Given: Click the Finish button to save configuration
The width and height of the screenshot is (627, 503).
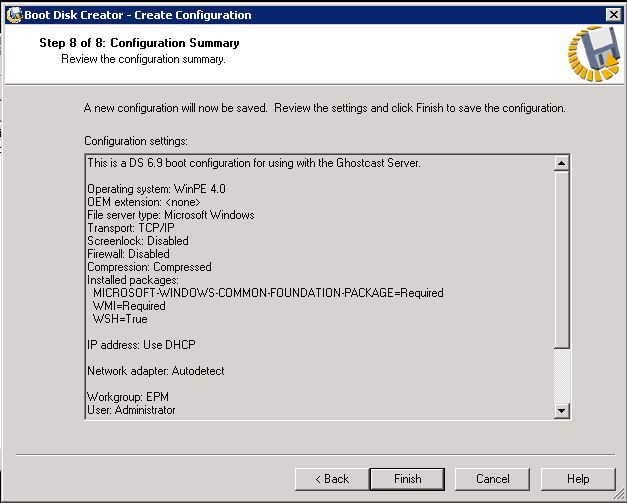Looking at the screenshot, I should coord(407,479).
